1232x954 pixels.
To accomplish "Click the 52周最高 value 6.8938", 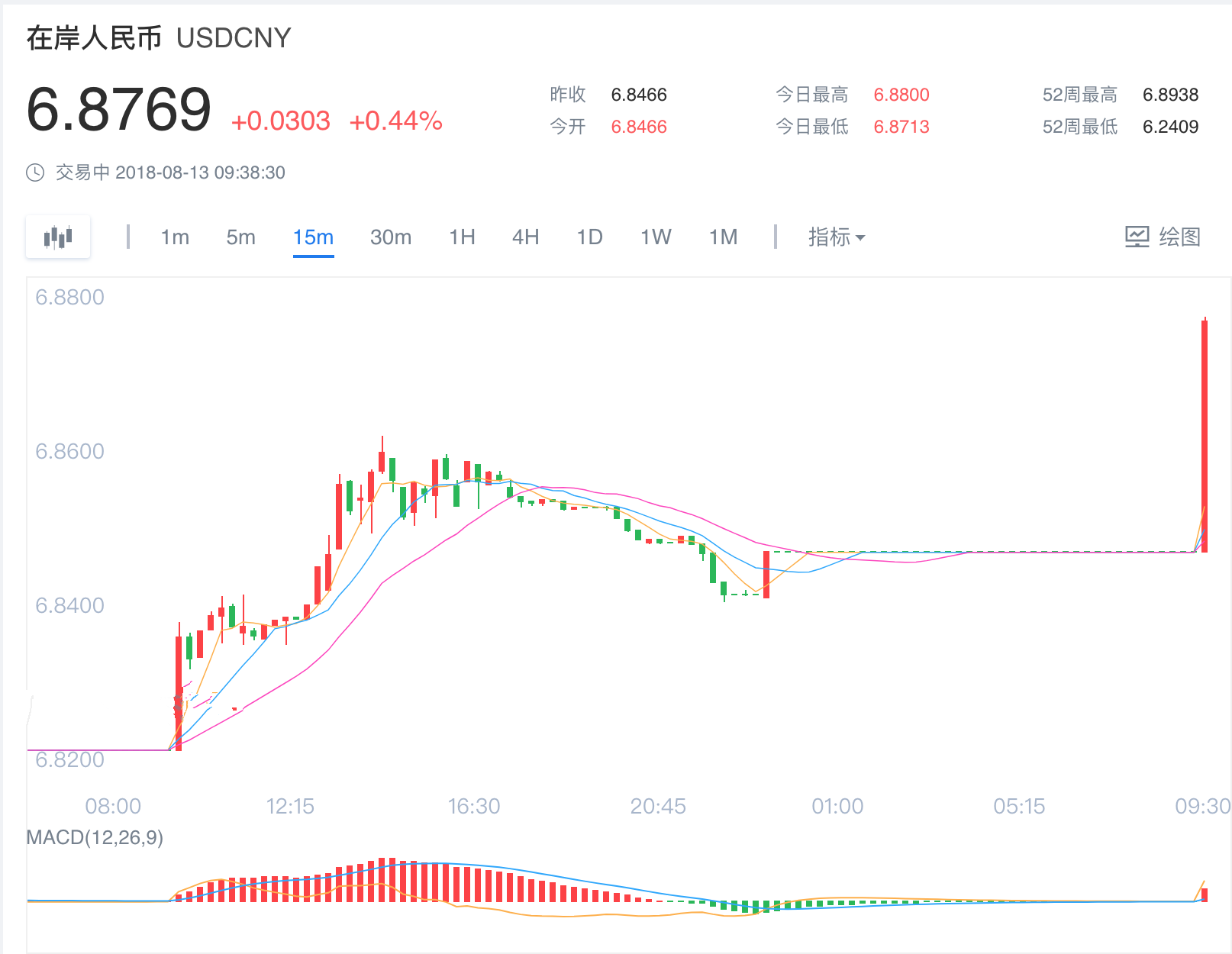I will tap(1170, 95).
